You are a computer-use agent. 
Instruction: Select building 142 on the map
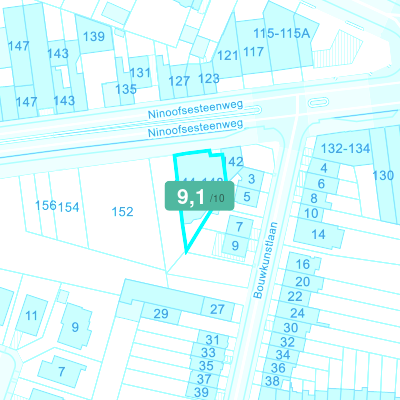[x=234, y=162]
